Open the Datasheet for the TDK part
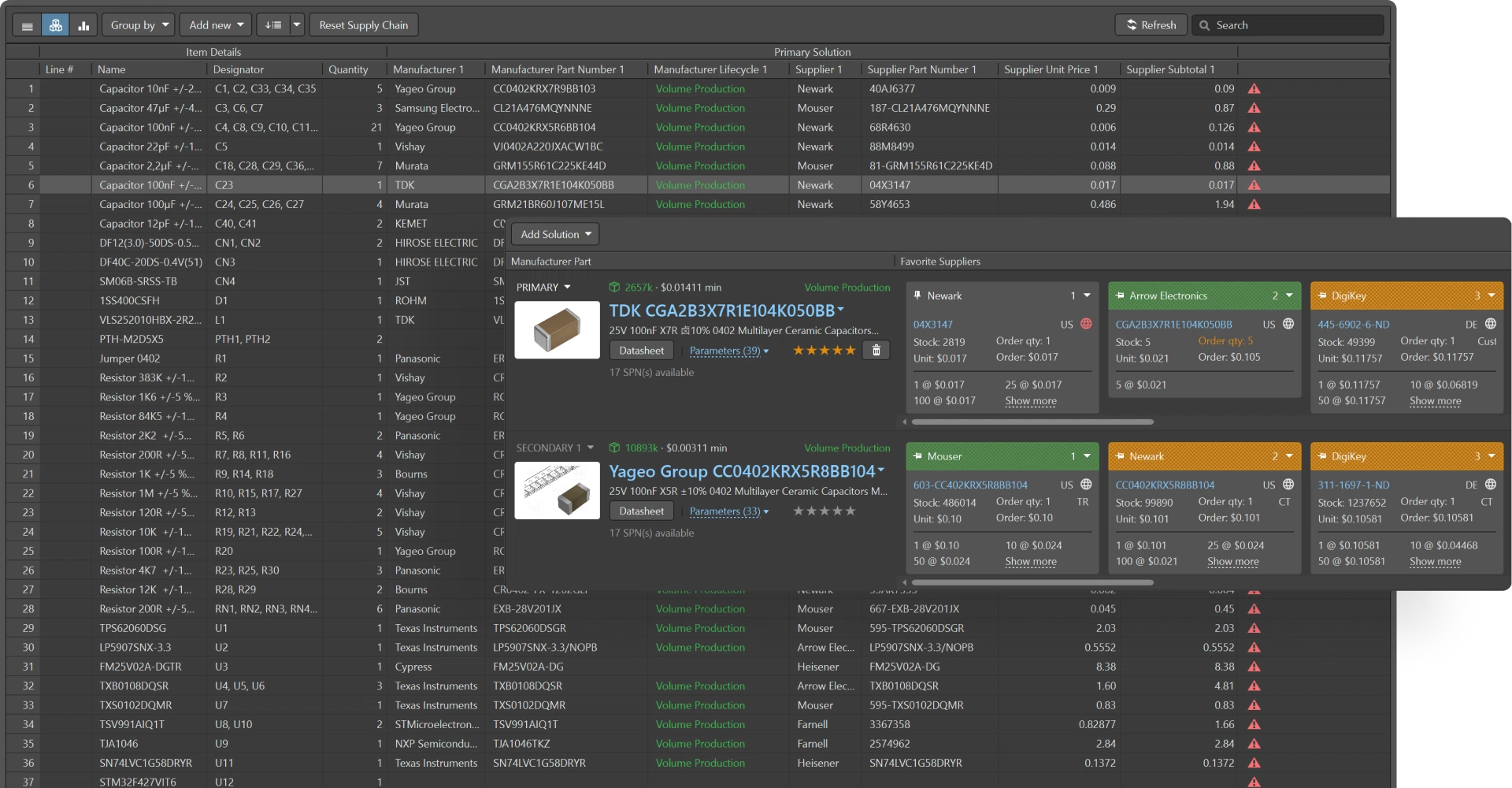 (642, 351)
